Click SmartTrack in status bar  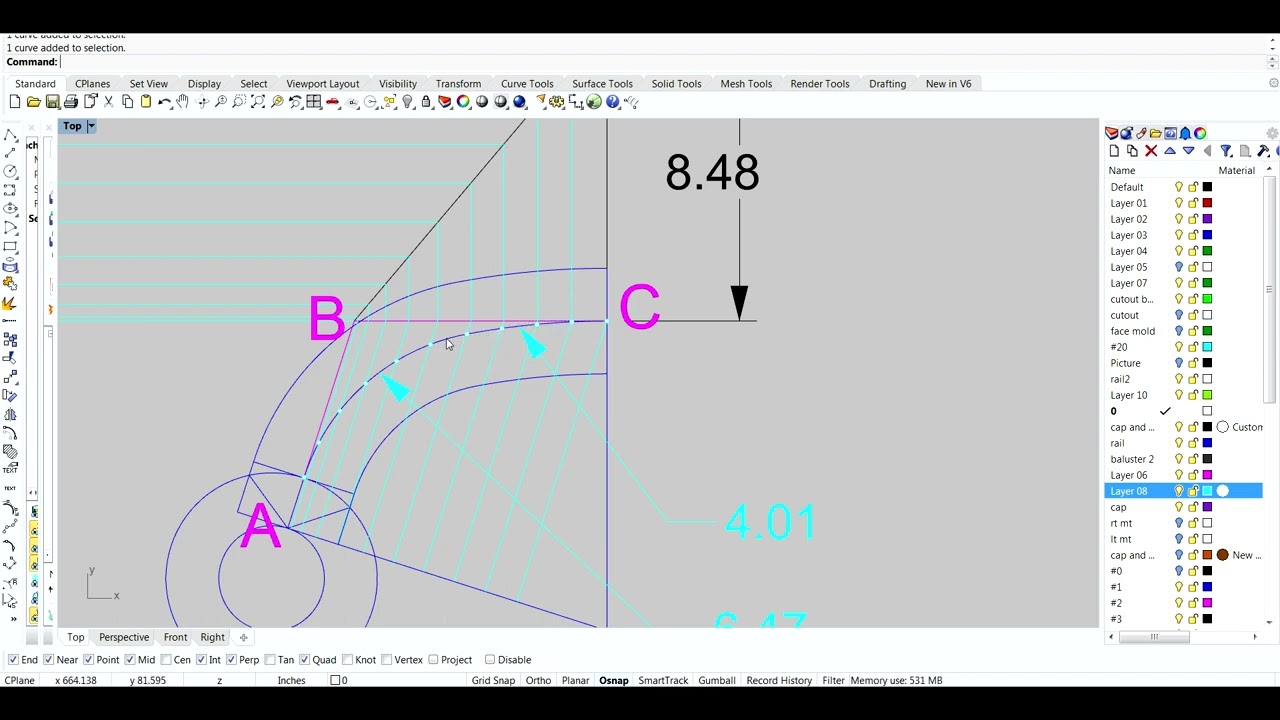coord(663,680)
